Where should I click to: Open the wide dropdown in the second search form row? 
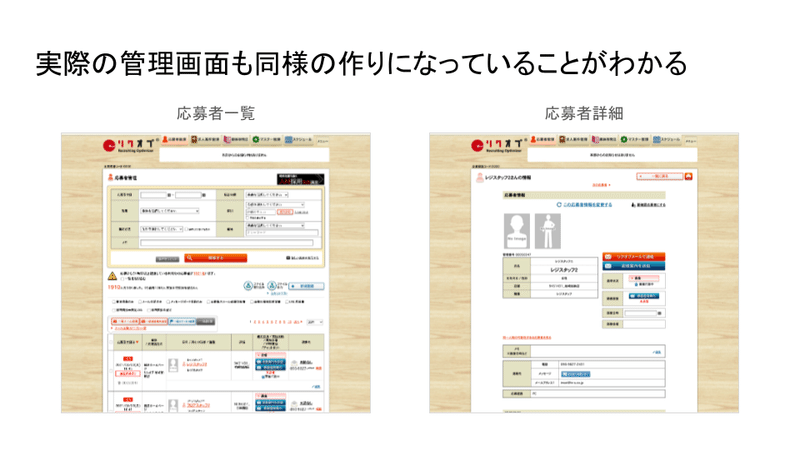click(170, 211)
